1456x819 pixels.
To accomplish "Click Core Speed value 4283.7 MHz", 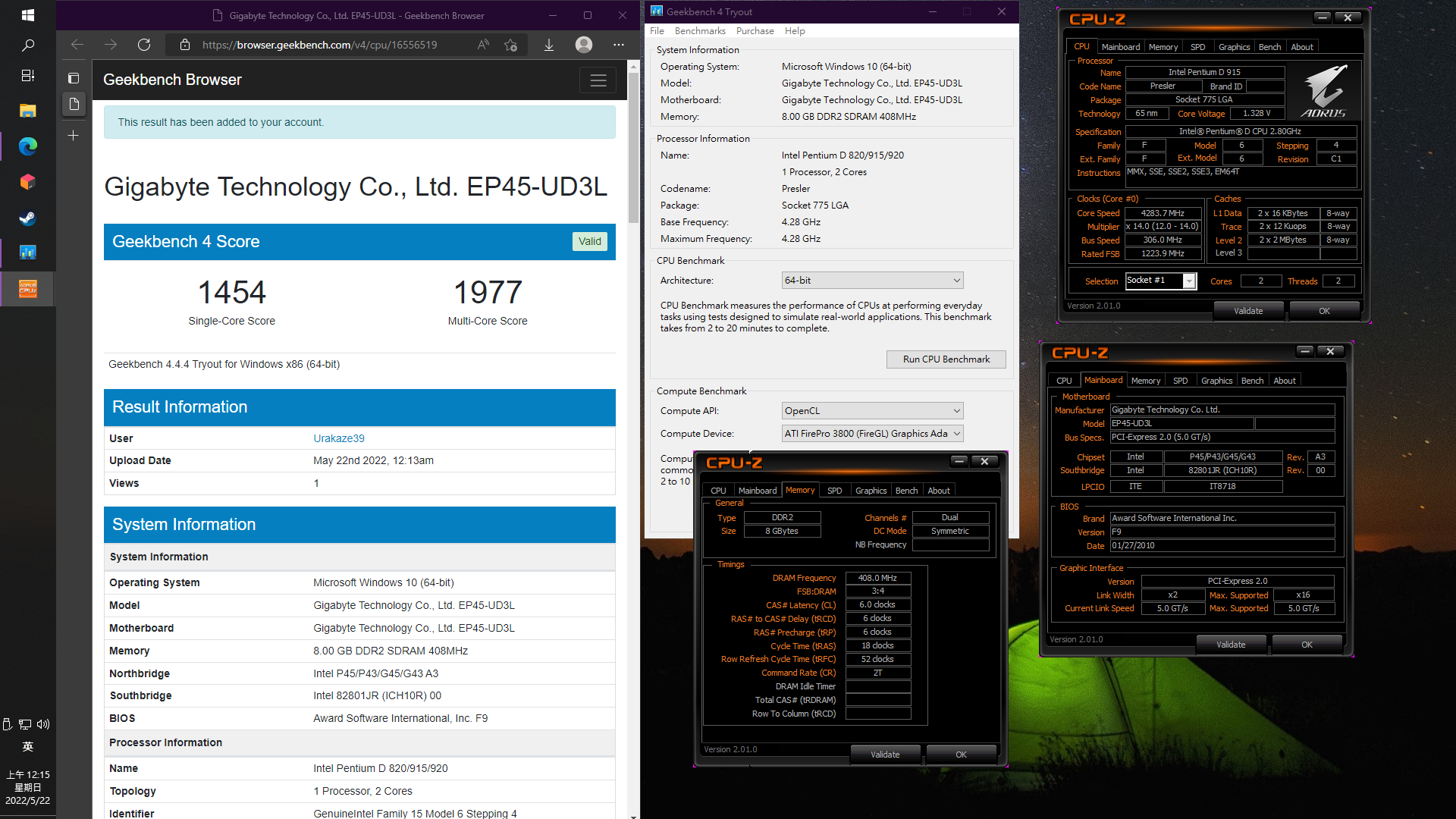I will pos(1163,213).
